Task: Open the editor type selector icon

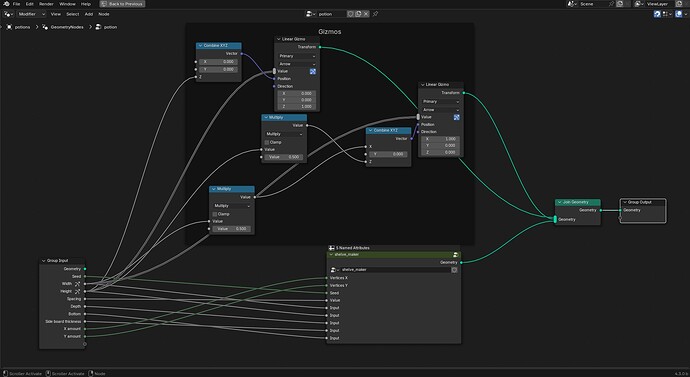Action: pyautogui.click(x=8, y=14)
